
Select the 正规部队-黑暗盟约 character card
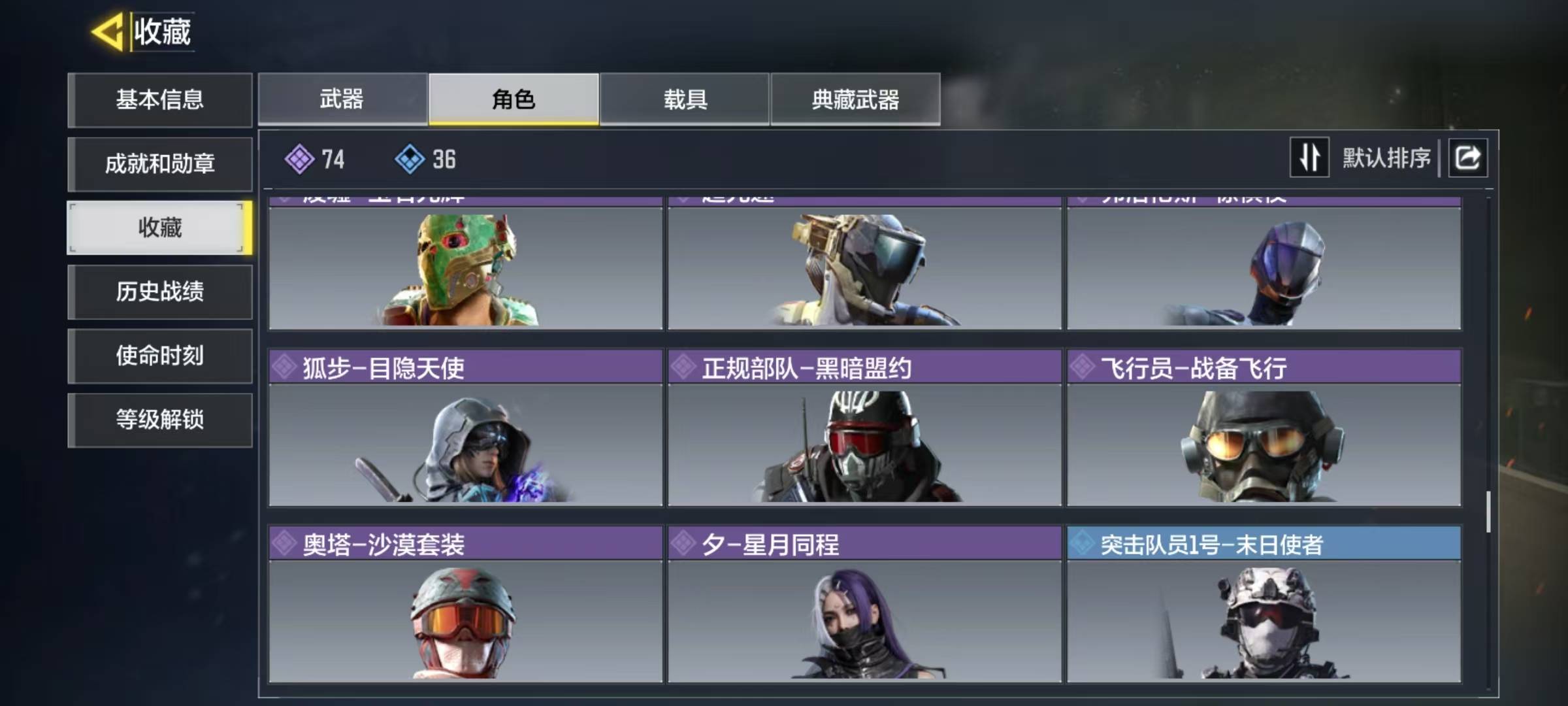pos(864,428)
